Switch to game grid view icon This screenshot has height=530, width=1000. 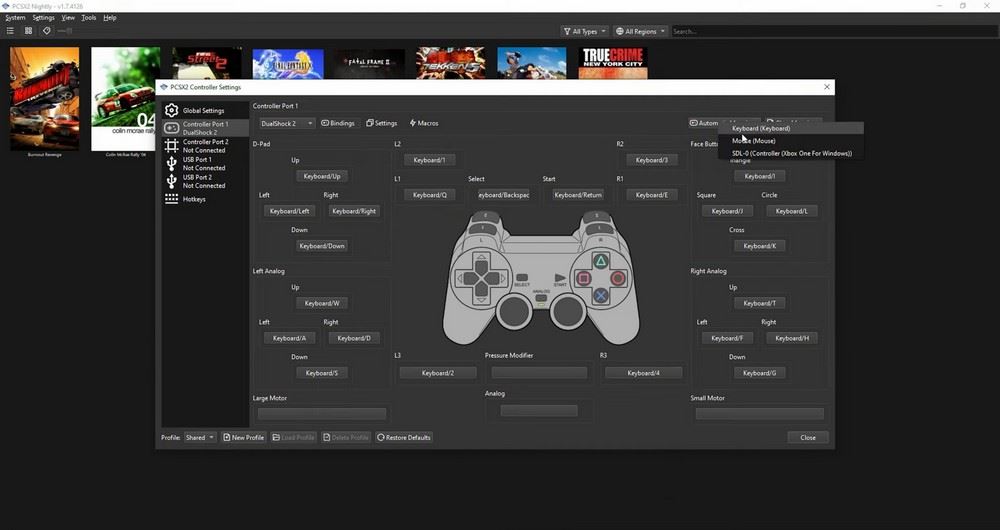[28, 31]
